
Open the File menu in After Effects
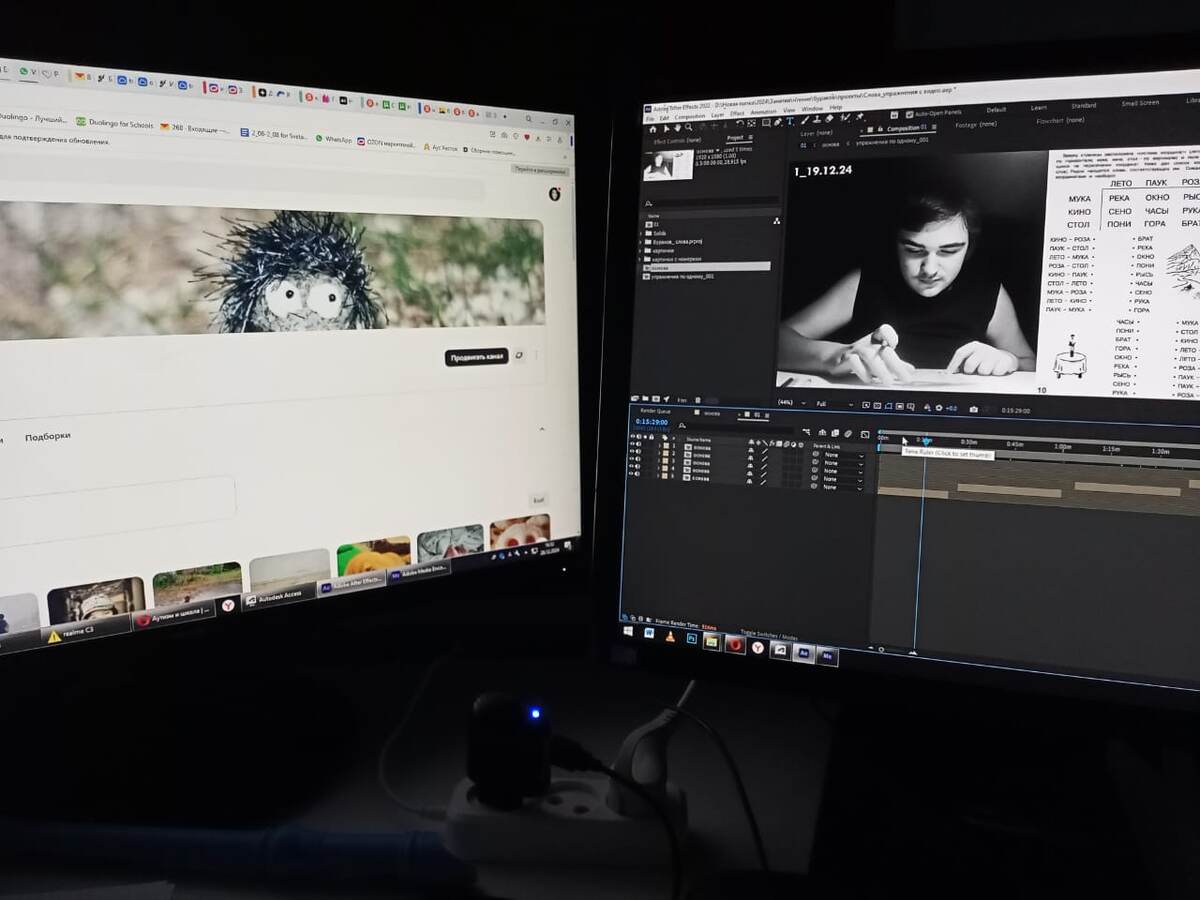[650, 118]
